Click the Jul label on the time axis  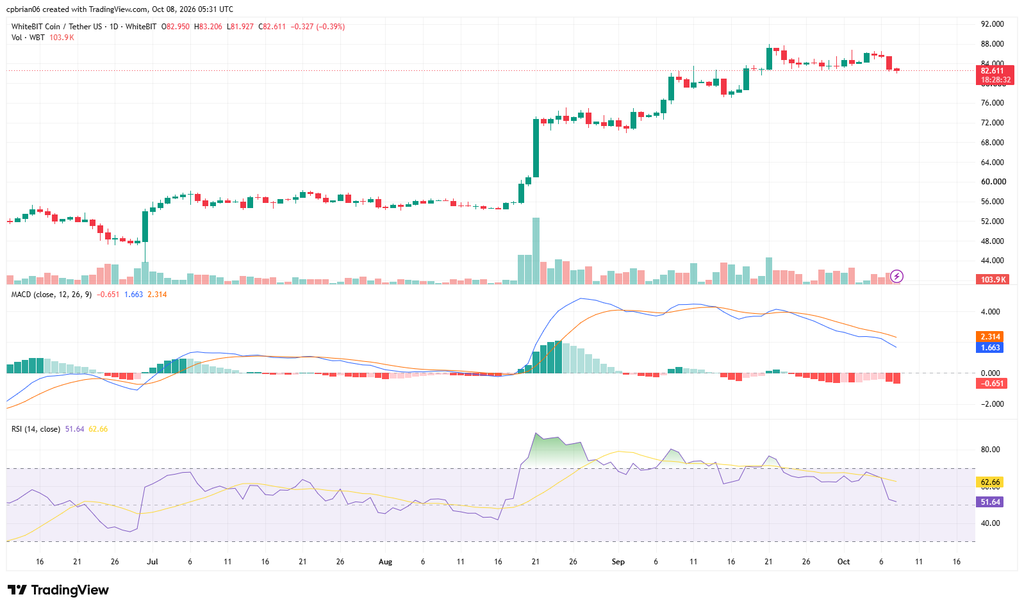coord(152,561)
